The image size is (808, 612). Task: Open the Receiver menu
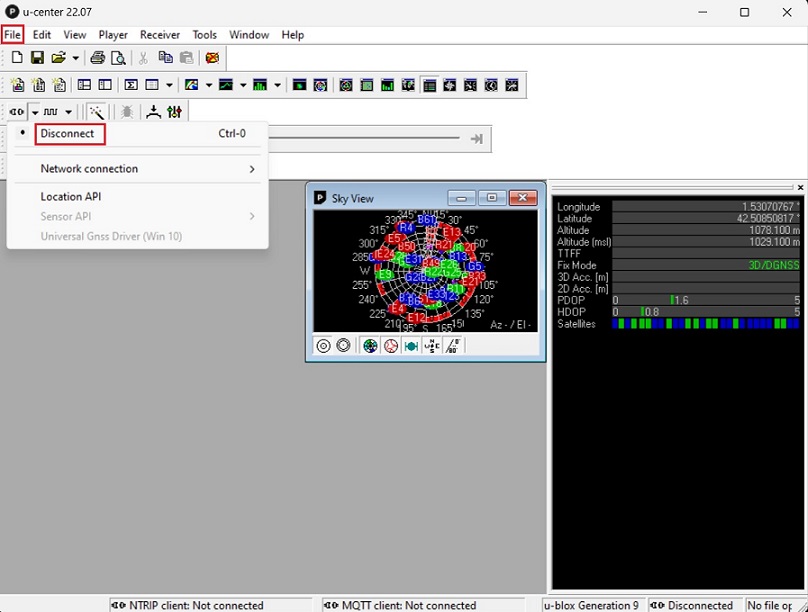tap(160, 35)
